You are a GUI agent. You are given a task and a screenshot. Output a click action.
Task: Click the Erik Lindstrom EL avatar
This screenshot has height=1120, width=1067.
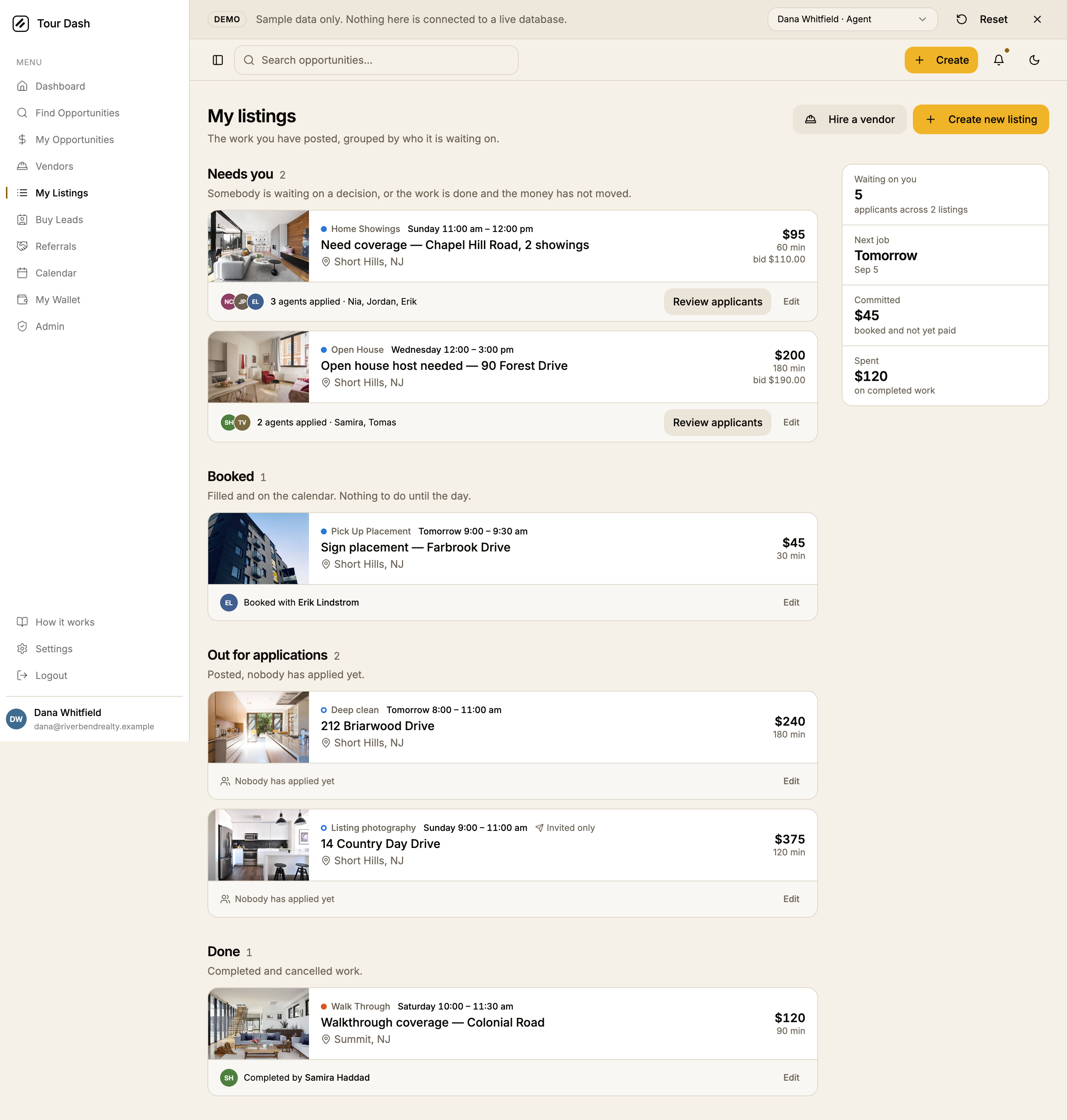click(229, 602)
